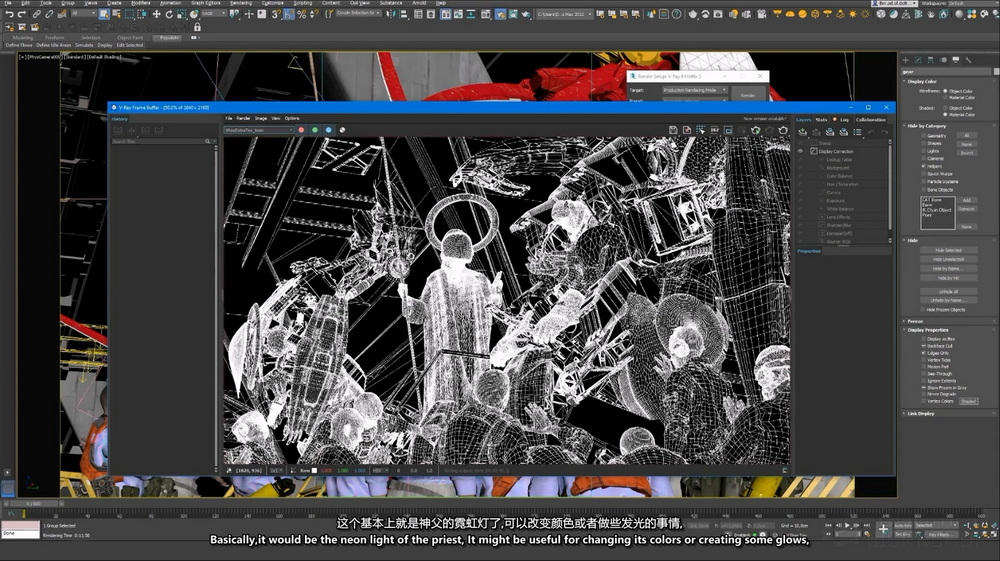Collapse the Display Color rollout
Image resolution: width=1000 pixels, height=561 pixels.
(x=922, y=82)
